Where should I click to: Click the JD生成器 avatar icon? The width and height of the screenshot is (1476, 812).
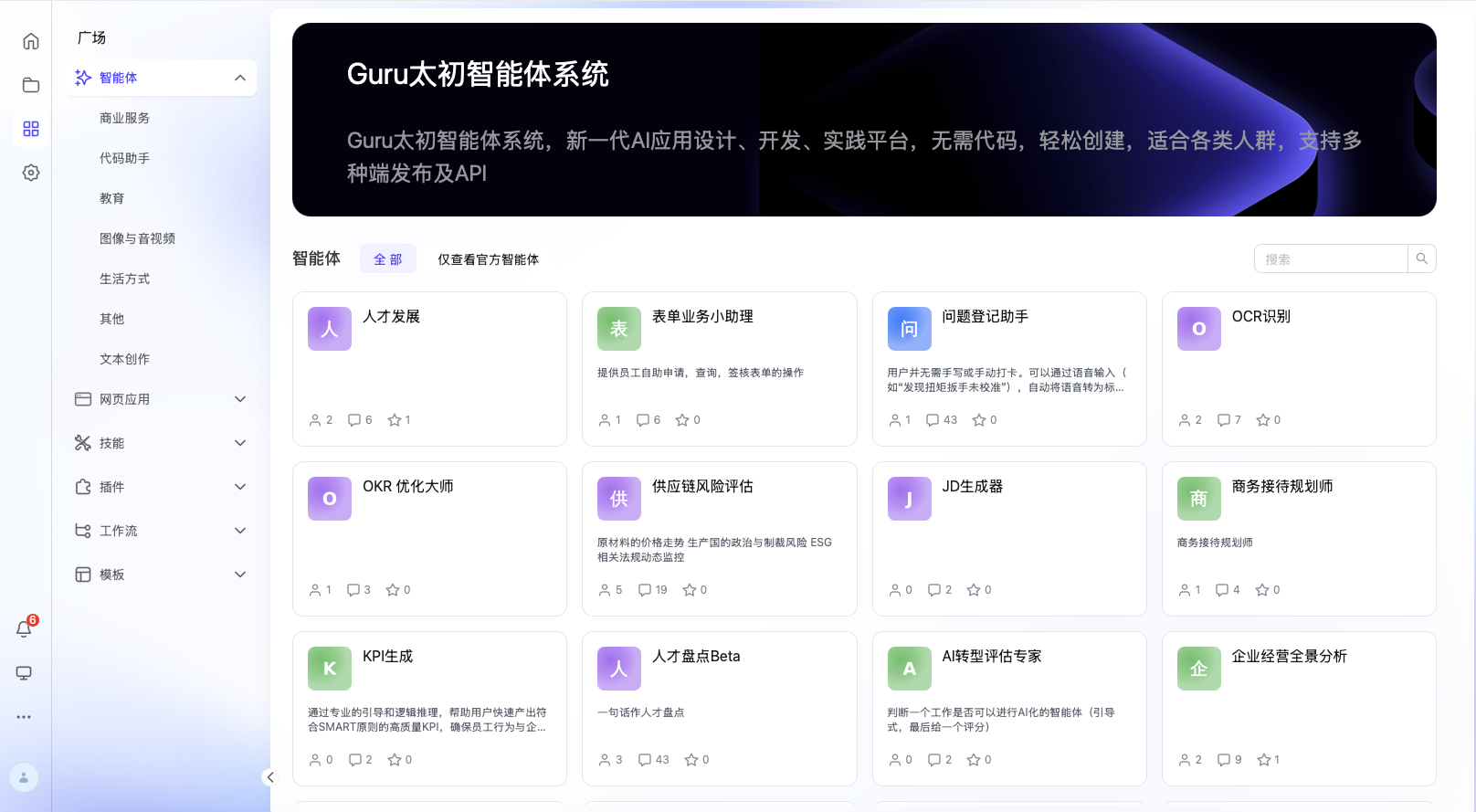coord(910,499)
